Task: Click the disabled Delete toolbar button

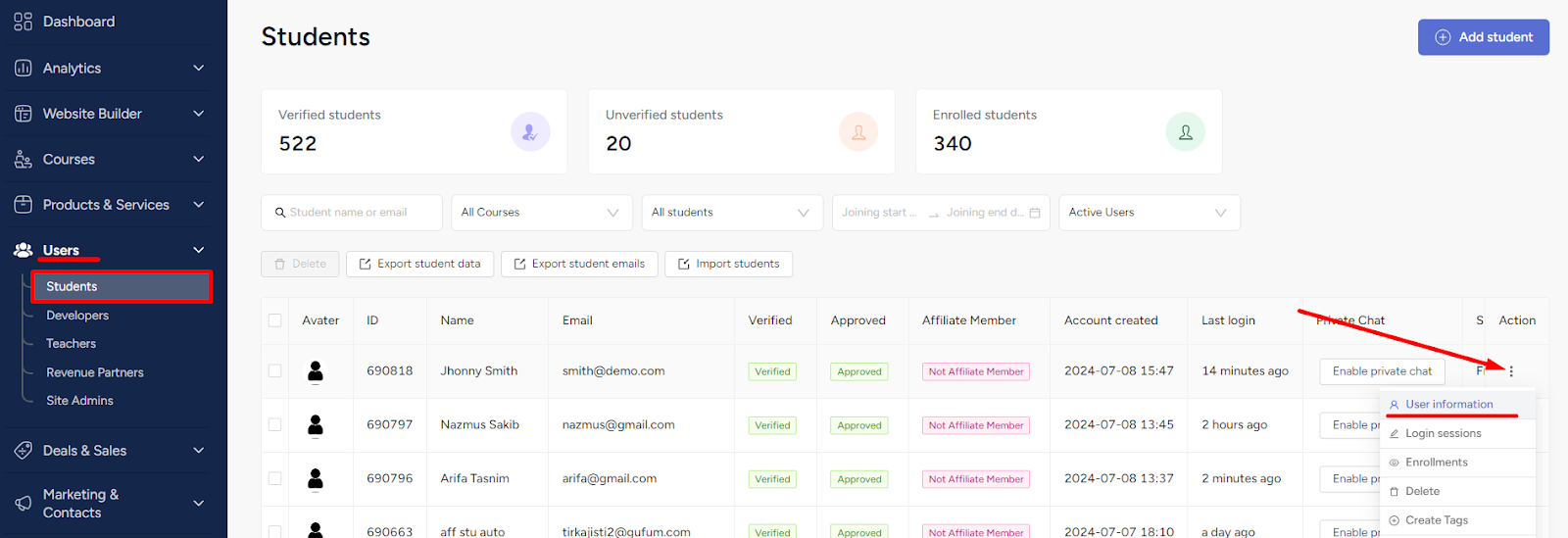Action: 300,265
